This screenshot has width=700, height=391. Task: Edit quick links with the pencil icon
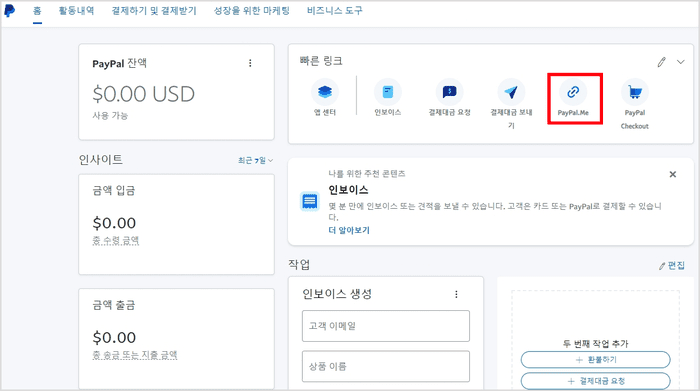662,62
